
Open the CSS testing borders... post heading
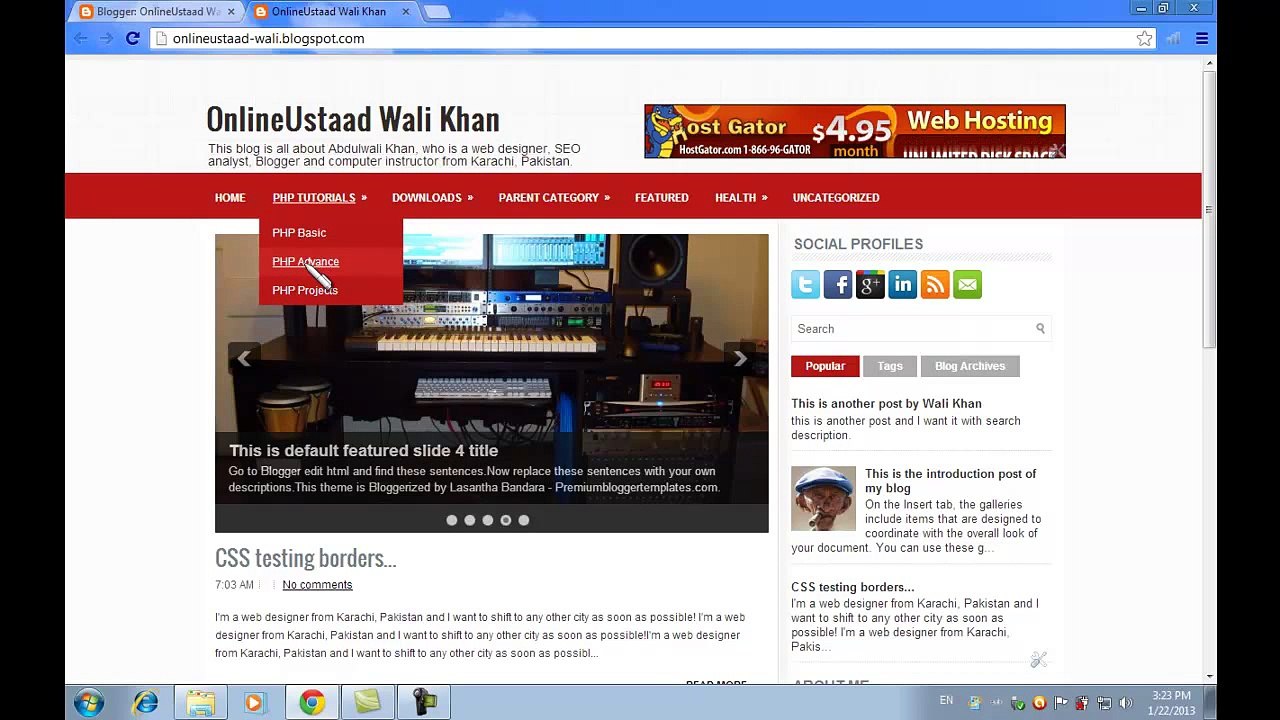pyautogui.click(x=306, y=558)
